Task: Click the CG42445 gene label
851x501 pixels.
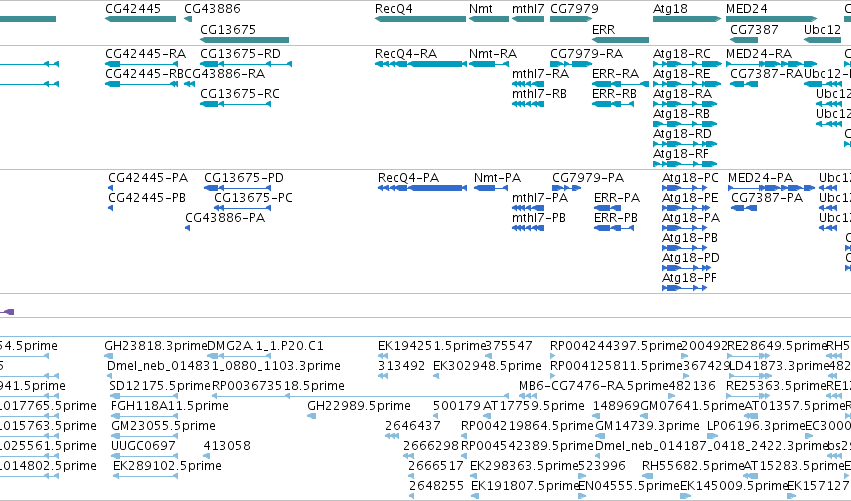Action: click(x=133, y=9)
